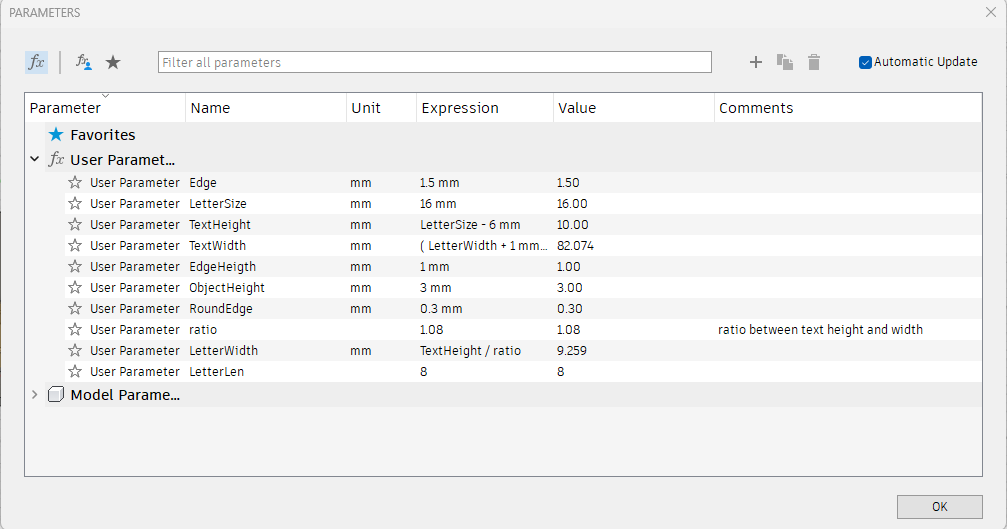Filter by favorites star icon in toolbar
This screenshot has height=529, width=1007.
tap(113, 62)
